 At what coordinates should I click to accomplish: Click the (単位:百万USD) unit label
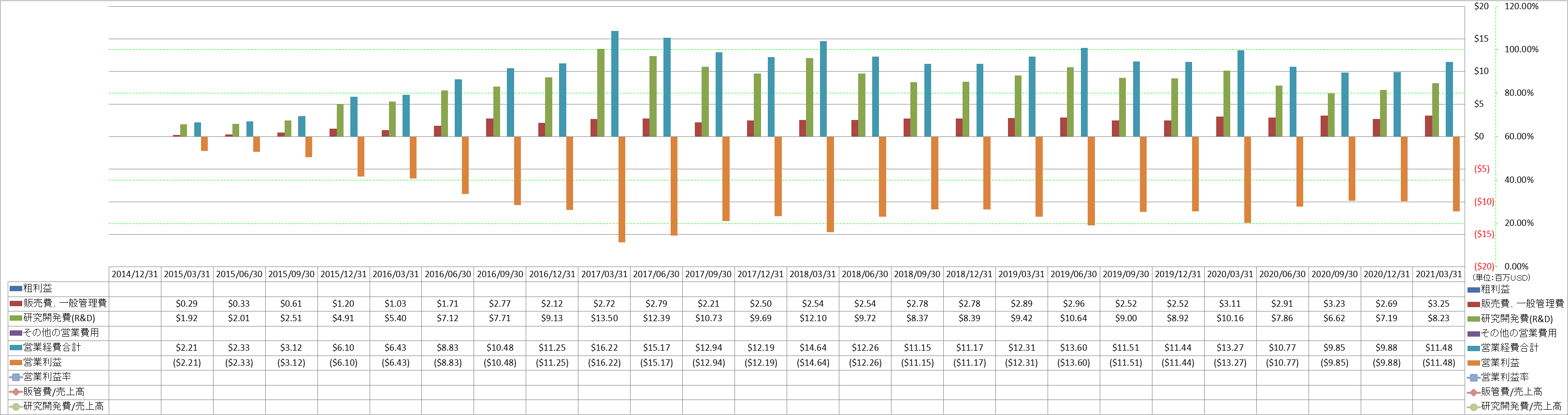click(x=1500, y=278)
